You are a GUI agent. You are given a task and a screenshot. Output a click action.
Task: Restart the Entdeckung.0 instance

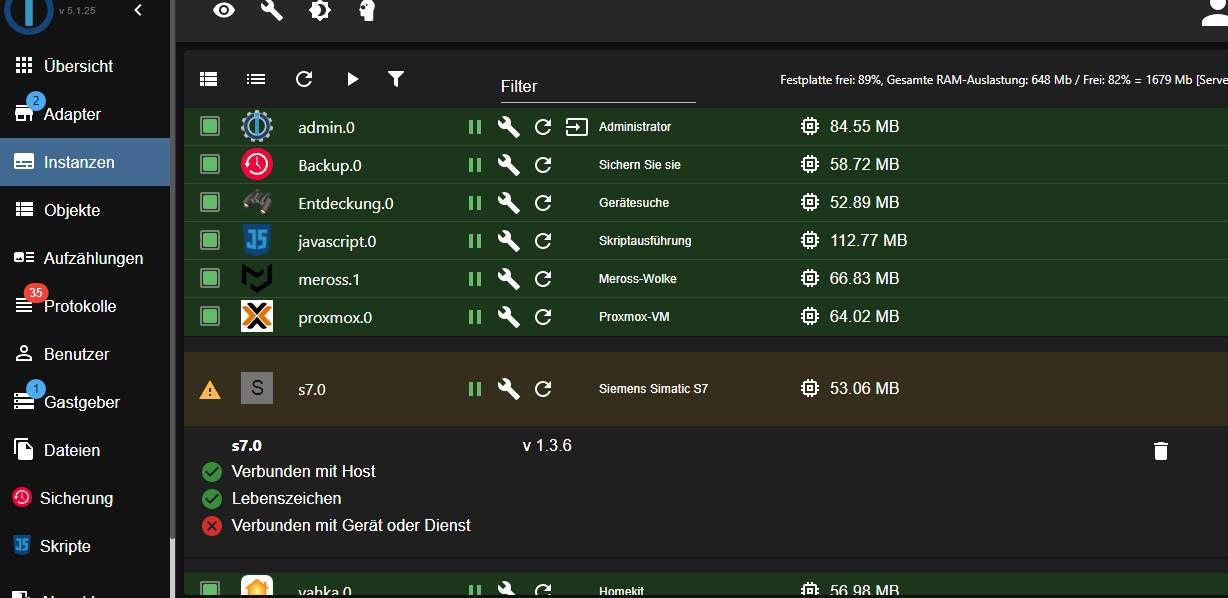tap(543, 203)
